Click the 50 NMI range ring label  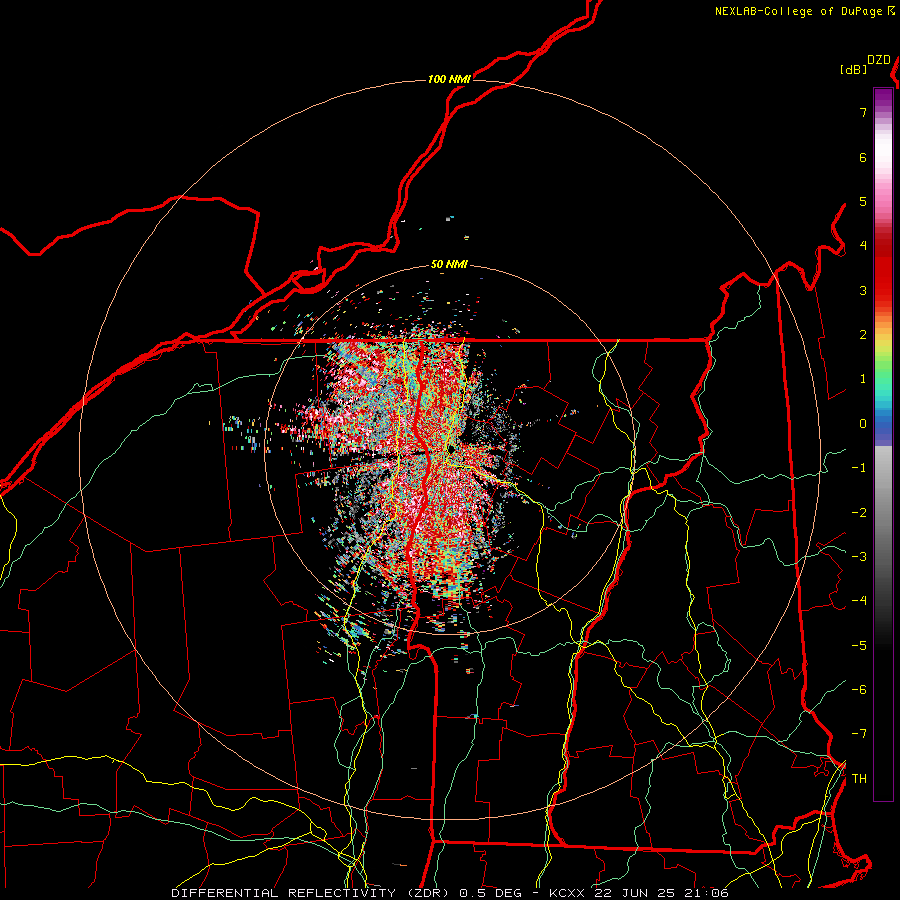[449, 265]
